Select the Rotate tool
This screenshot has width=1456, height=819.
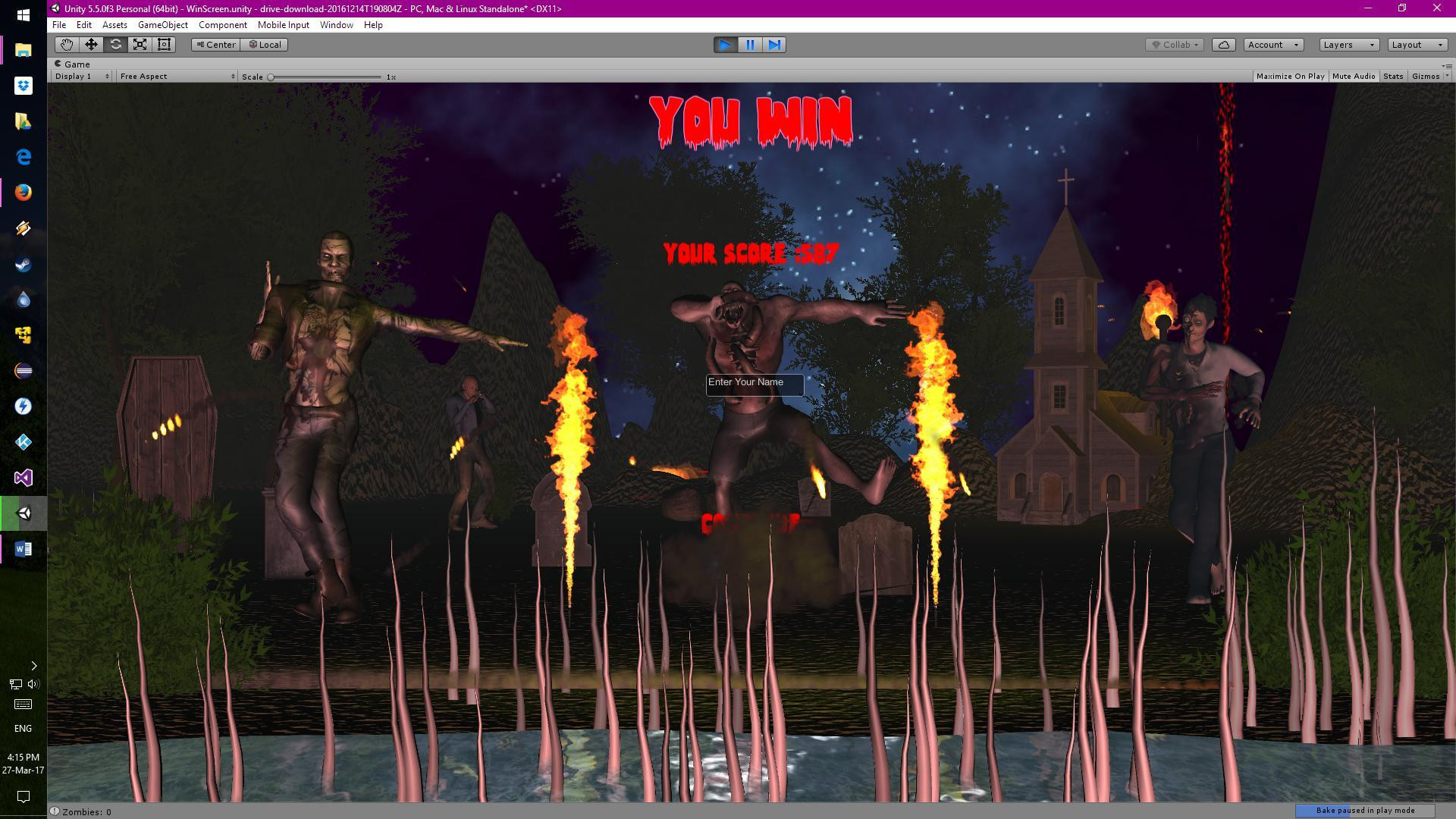(x=115, y=45)
